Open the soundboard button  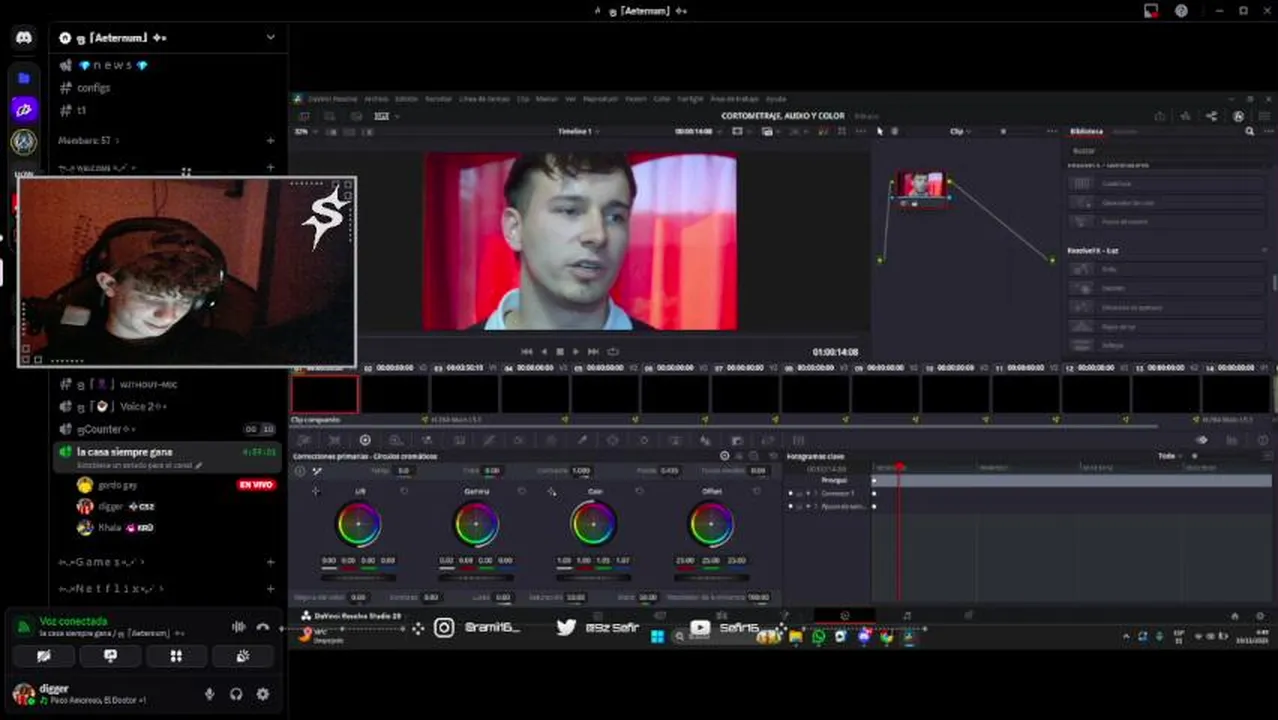pos(243,656)
